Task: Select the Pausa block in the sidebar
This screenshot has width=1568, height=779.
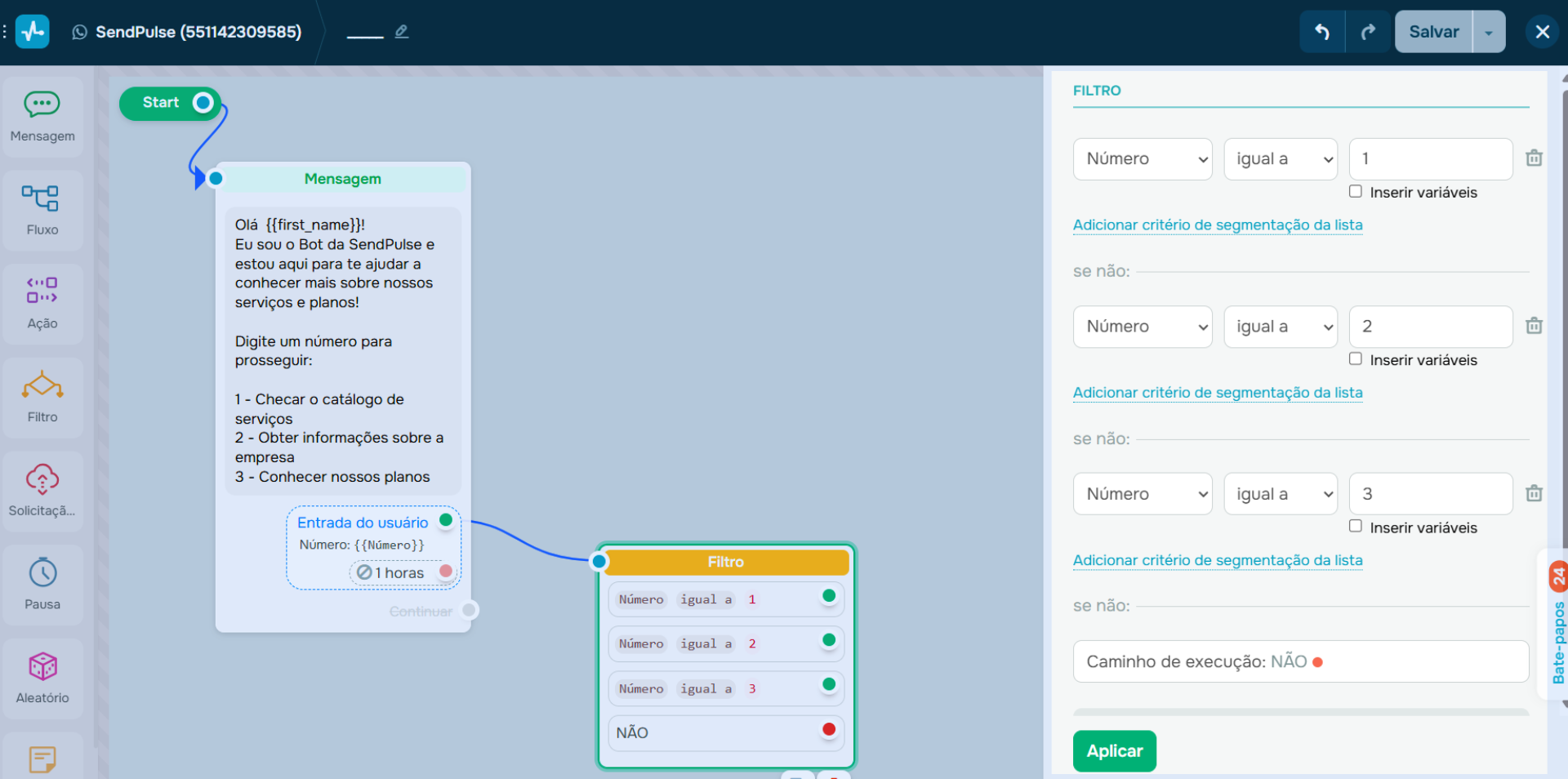Action: [x=42, y=585]
